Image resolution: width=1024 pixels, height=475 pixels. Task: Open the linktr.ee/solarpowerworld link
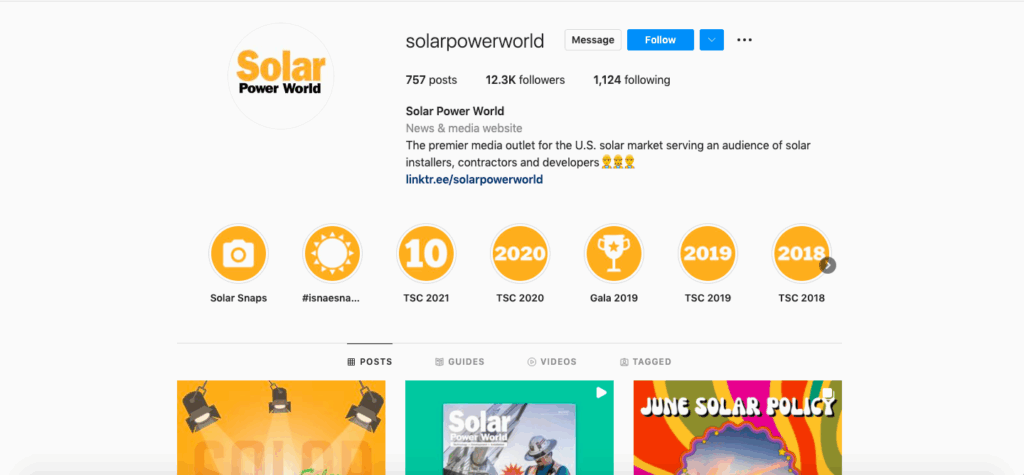pos(474,179)
